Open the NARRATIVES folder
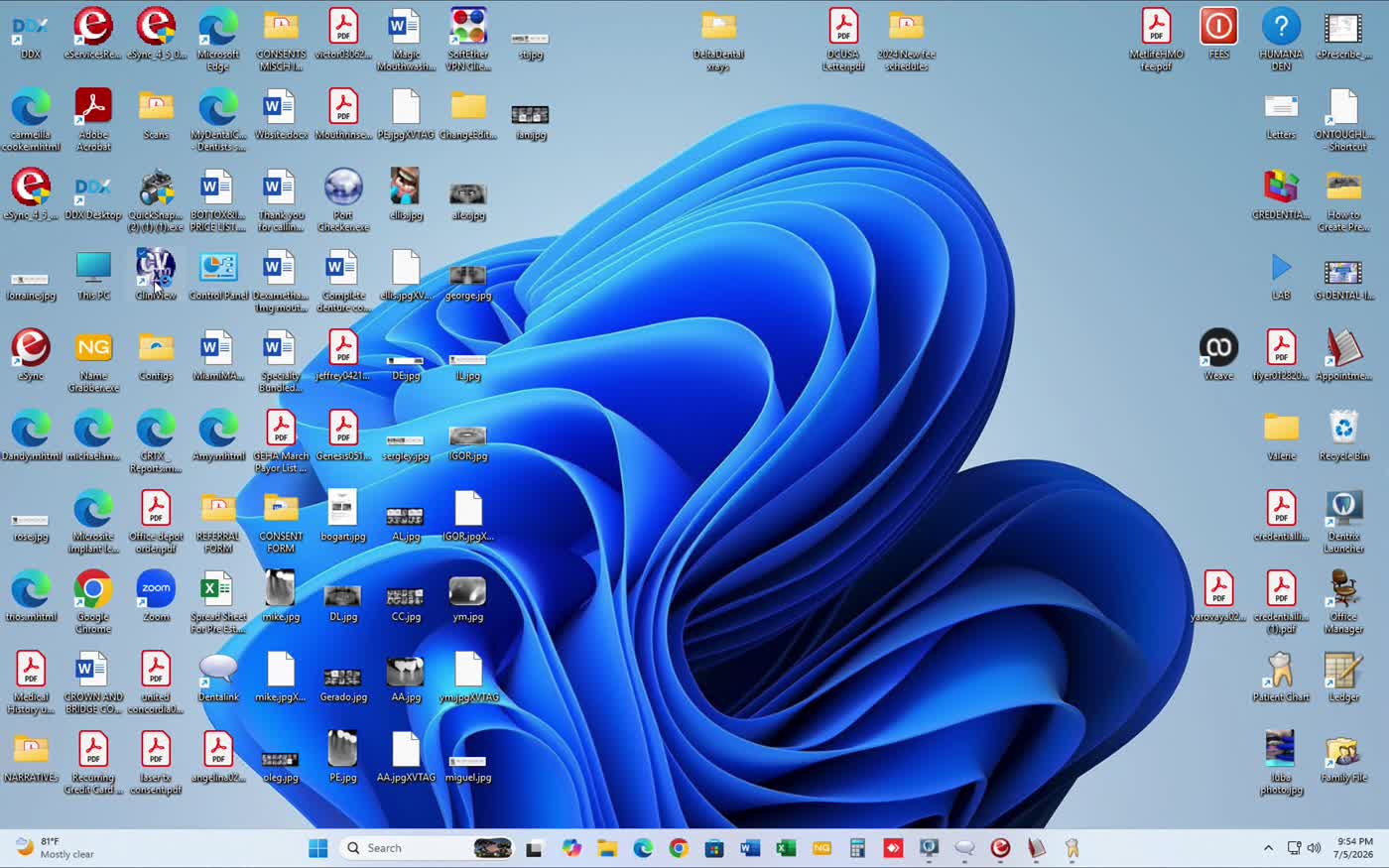1389x868 pixels. click(31, 757)
